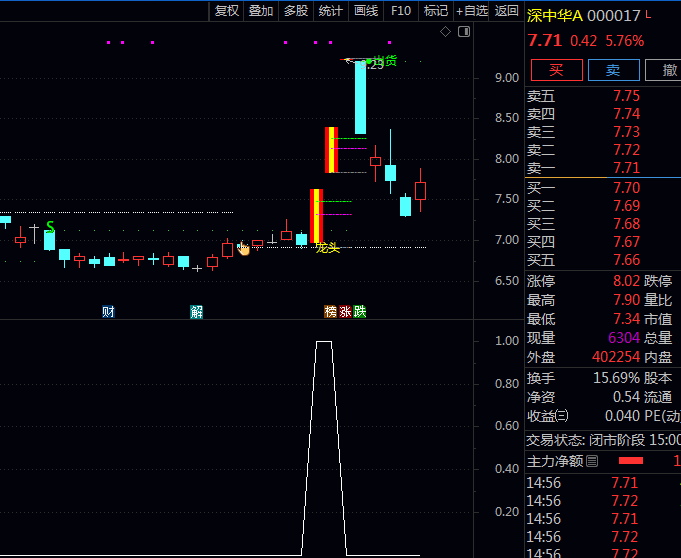Image resolution: width=681 pixels, height=558 pixels.
Task: Click the 撤 cancel order button
Action: [664, 70]
